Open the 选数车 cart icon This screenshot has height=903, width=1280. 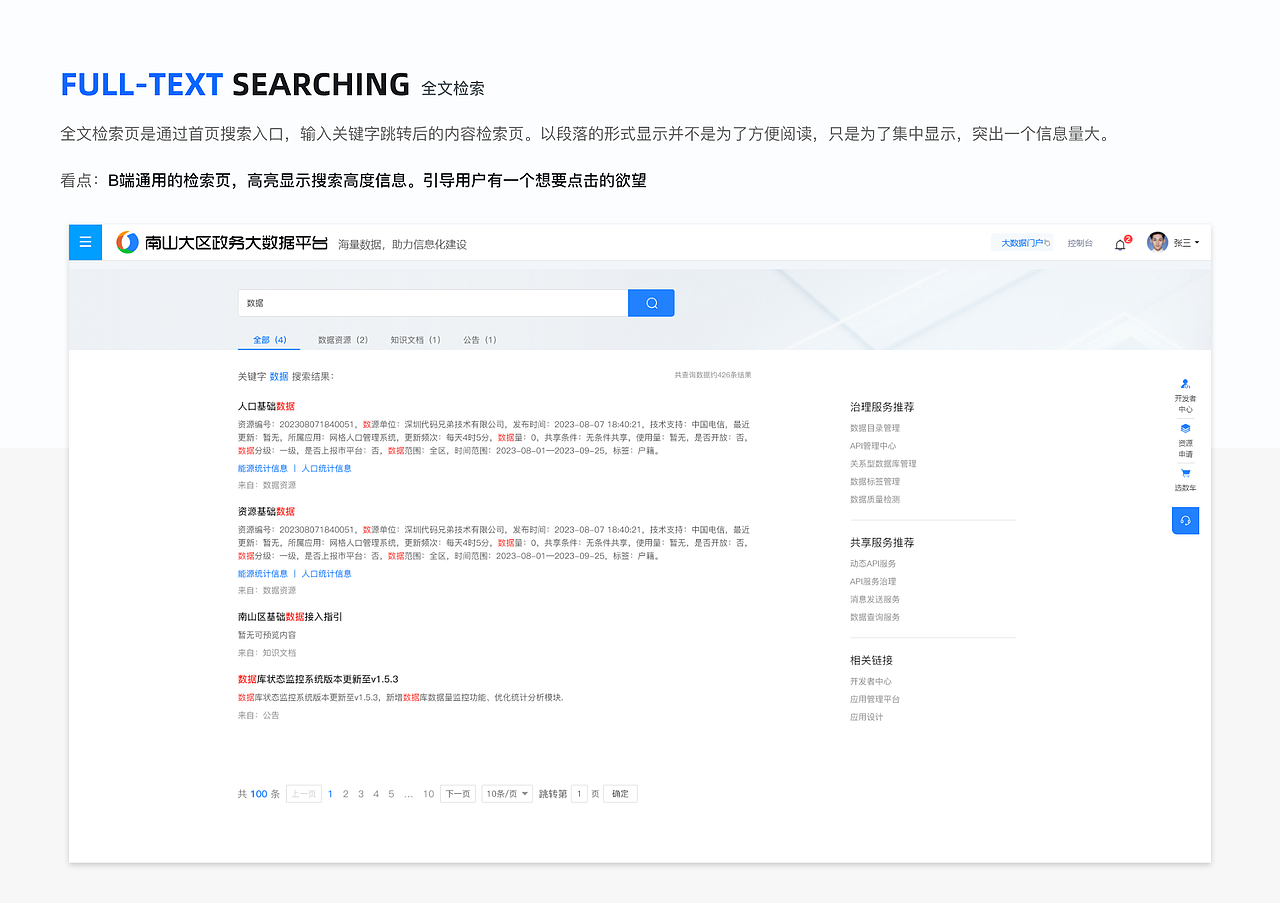point(1185,480)
